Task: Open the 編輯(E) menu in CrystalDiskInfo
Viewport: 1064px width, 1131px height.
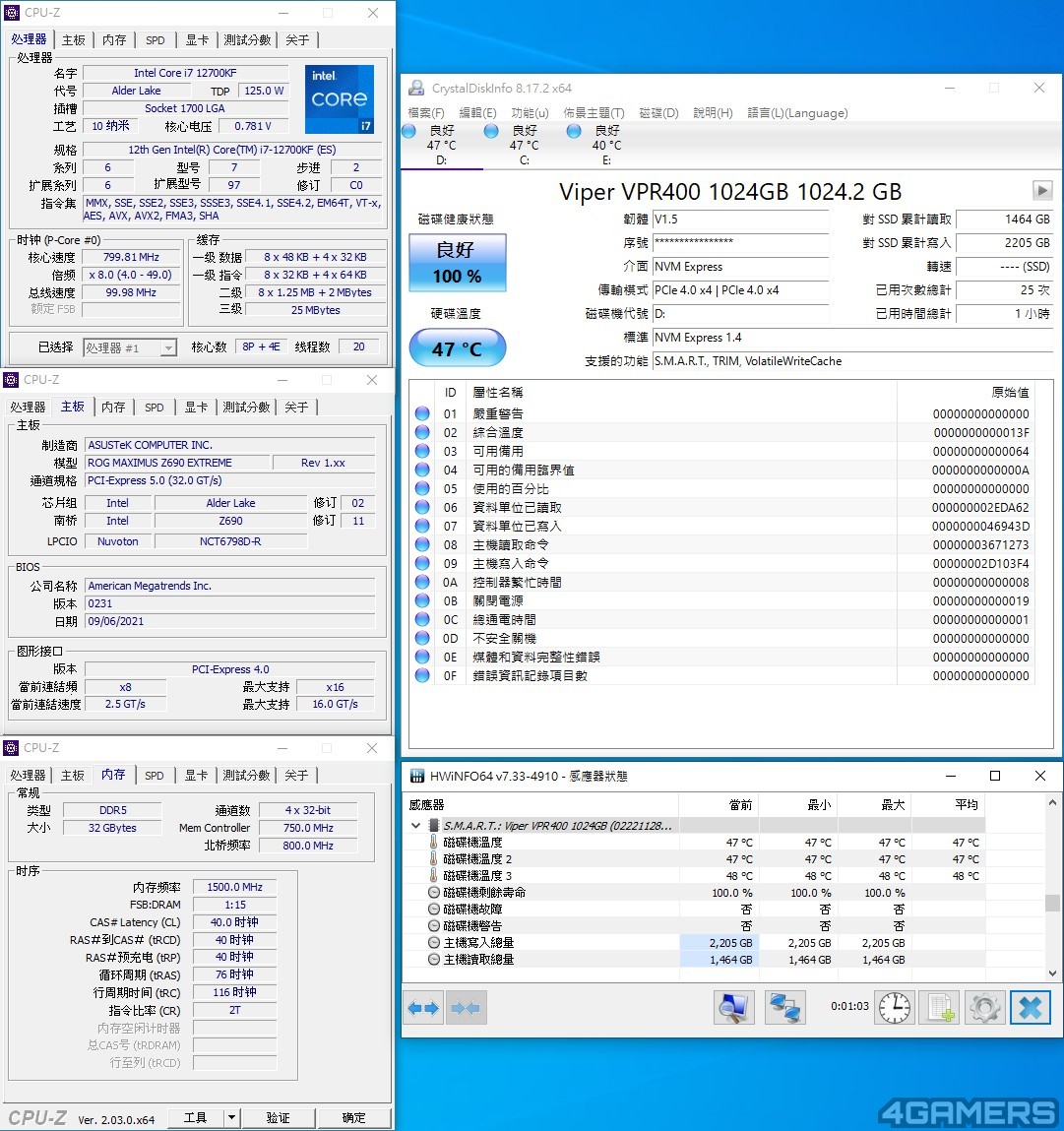Action: coord(477,113)
